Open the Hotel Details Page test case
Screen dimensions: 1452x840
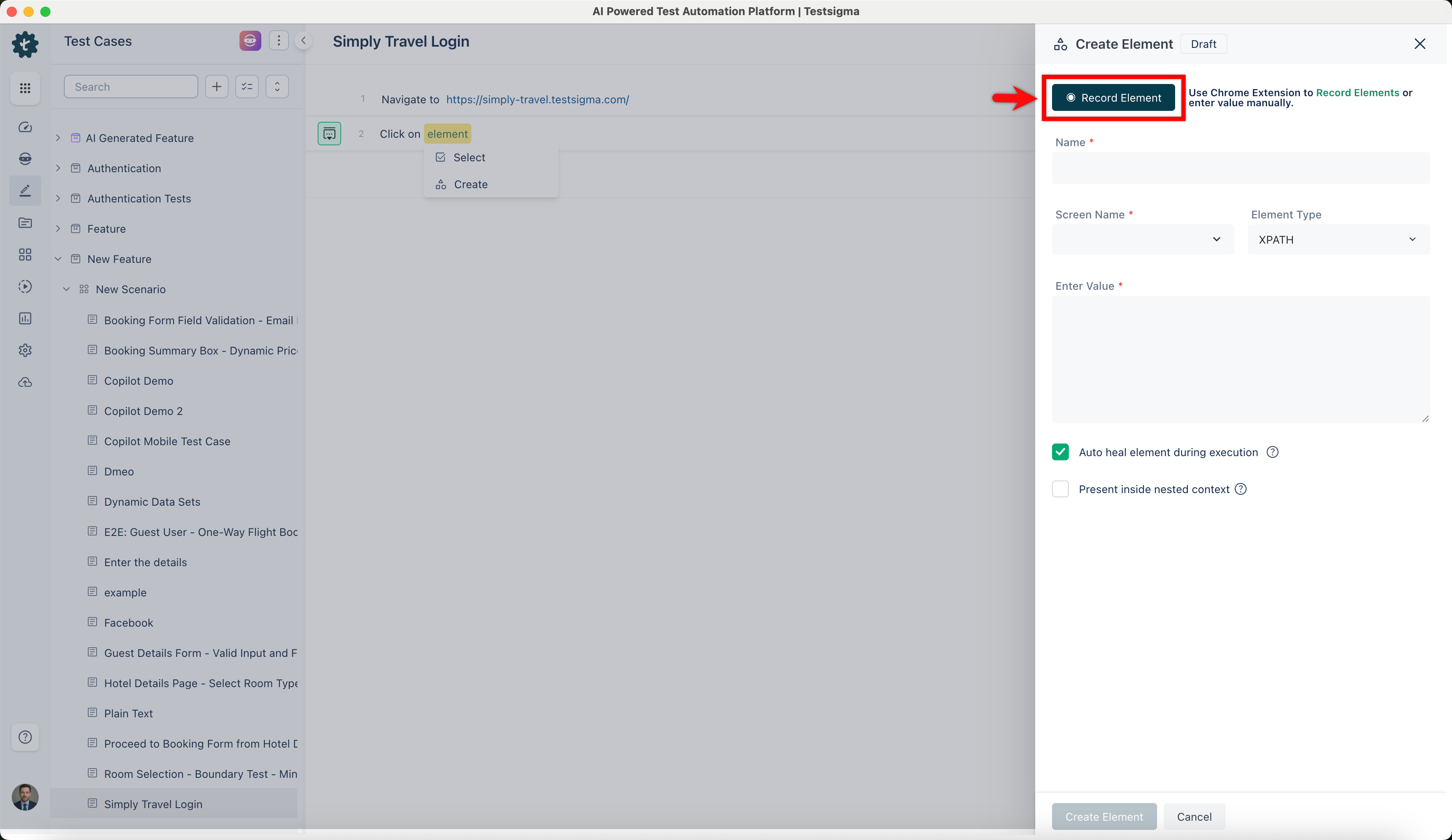[x=200, y=683]
